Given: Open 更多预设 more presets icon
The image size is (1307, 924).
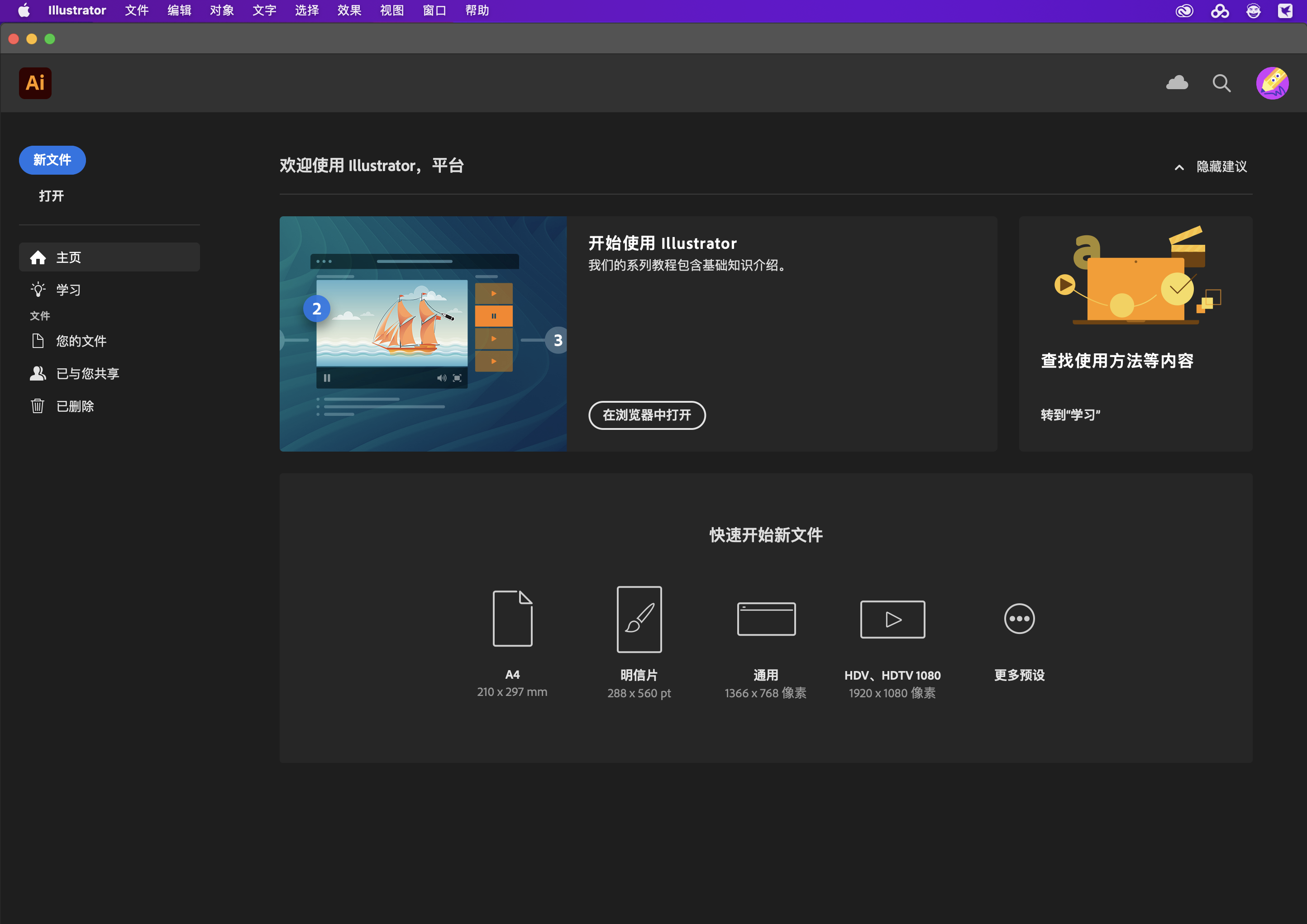Looking at the screenshot, I should [x=1019, y=619].
